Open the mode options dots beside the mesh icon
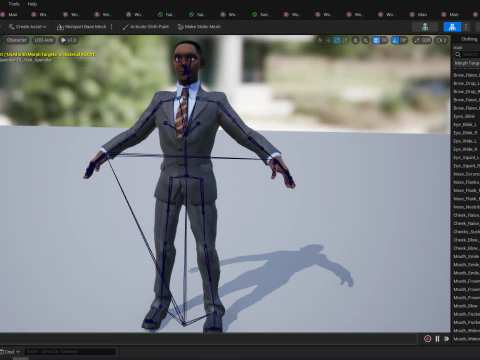 point(466,27)
